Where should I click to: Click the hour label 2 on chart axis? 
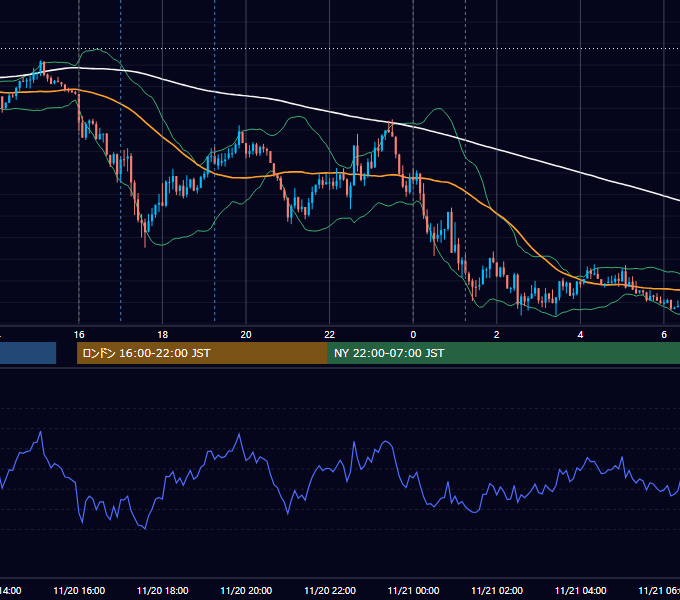click(x=497, y=335)
